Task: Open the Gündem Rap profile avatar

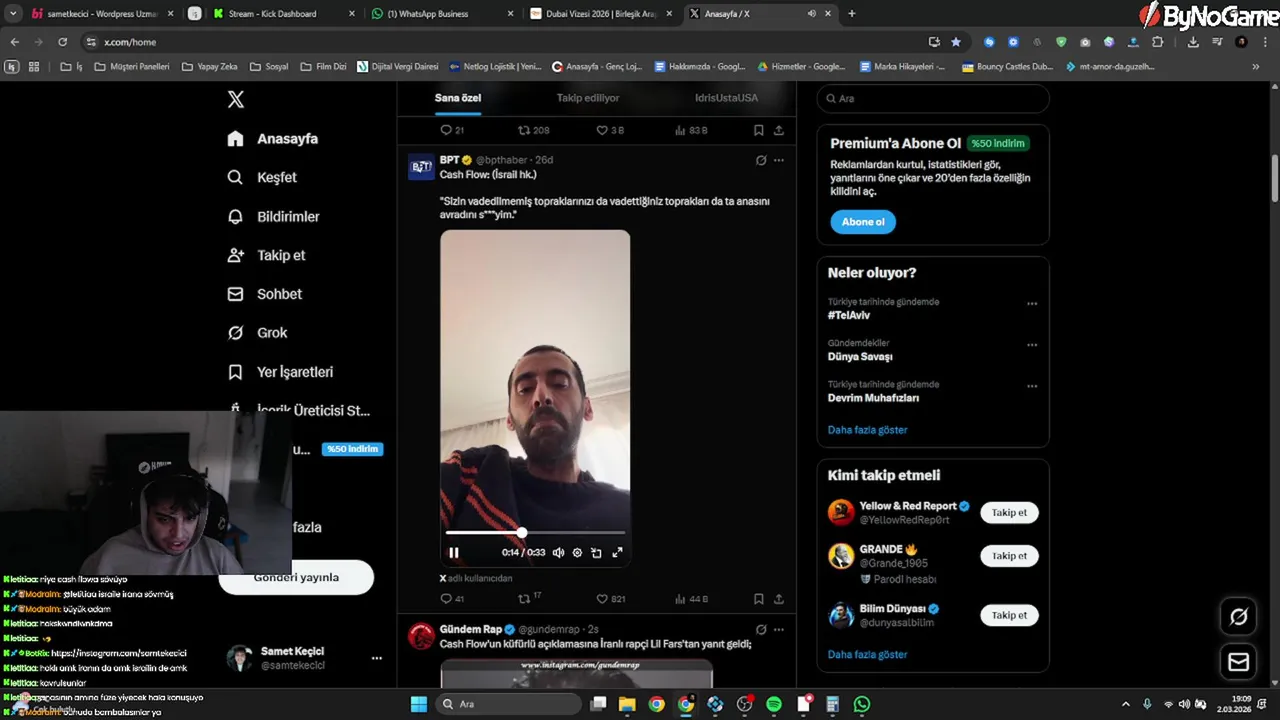Action: click(422, 636)
